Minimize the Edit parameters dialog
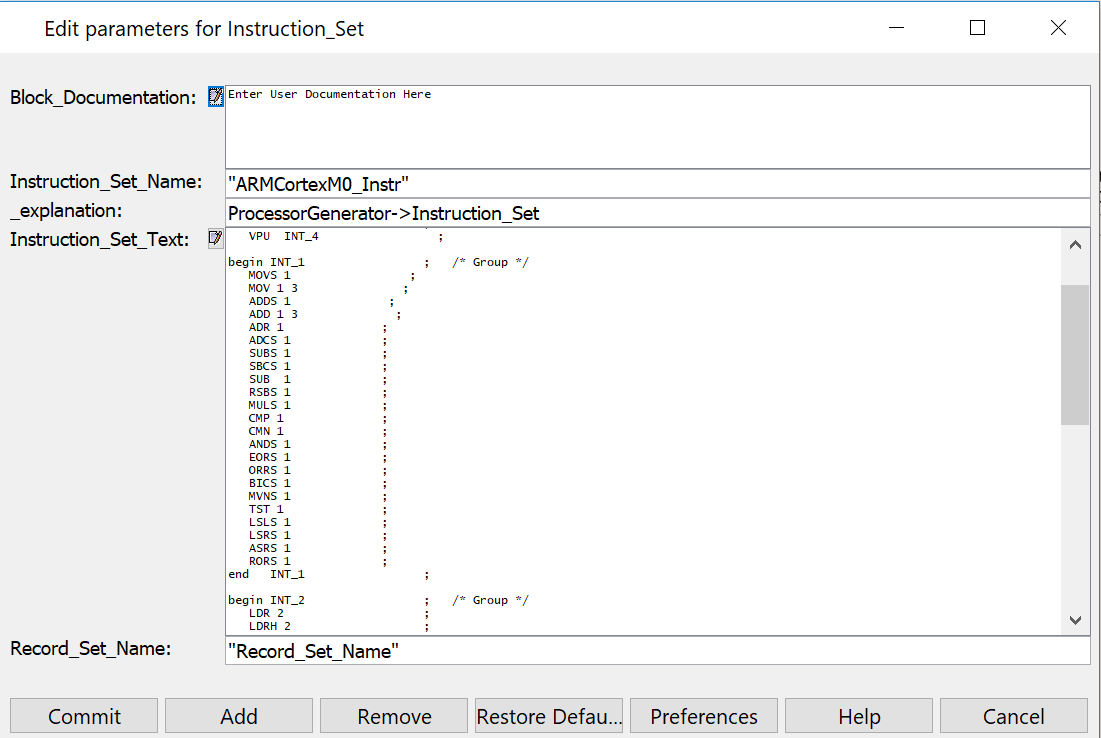The image size is (1101, 738). [x=897, y=28]
